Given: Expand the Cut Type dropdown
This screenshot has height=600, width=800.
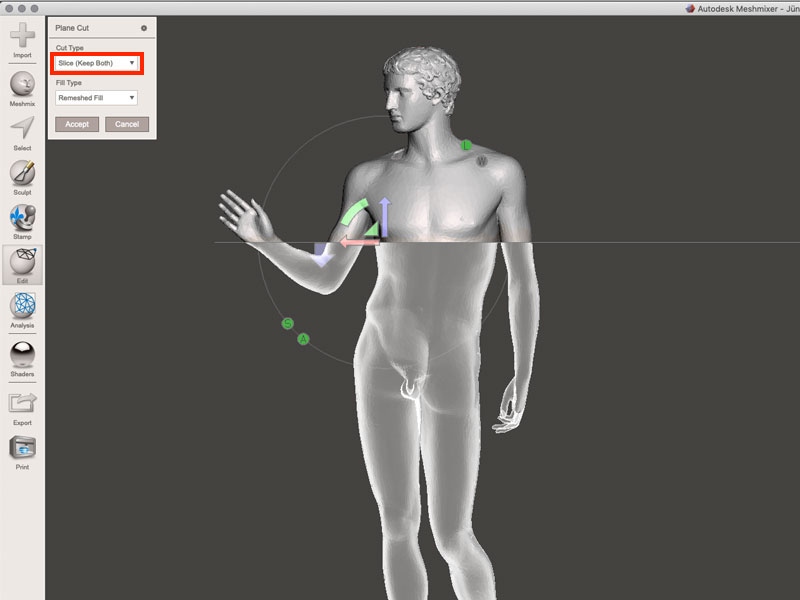Looking at the screenshot, I should coord(97,63).
